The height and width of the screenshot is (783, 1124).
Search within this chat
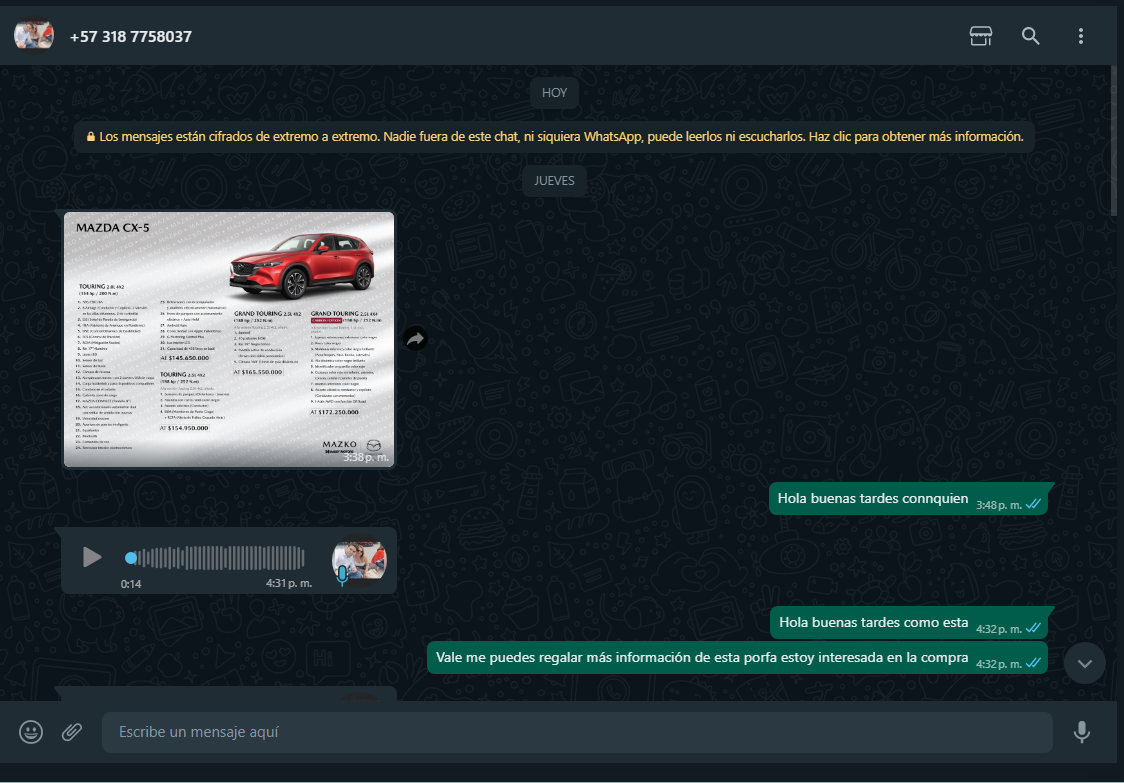(x=1031, y=36)
